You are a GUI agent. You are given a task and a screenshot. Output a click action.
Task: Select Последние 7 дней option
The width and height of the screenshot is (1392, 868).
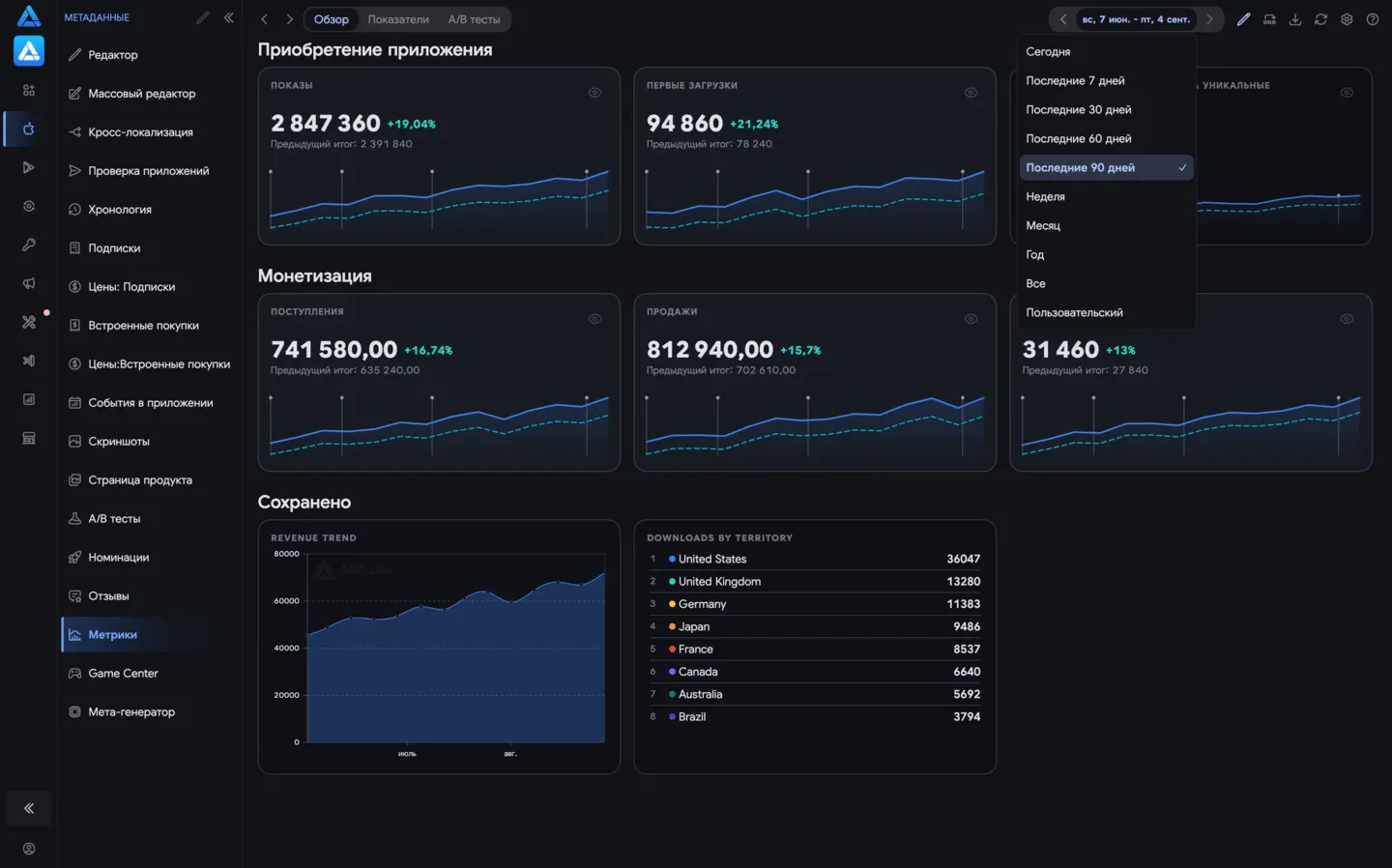click(x=1107, y=81)
